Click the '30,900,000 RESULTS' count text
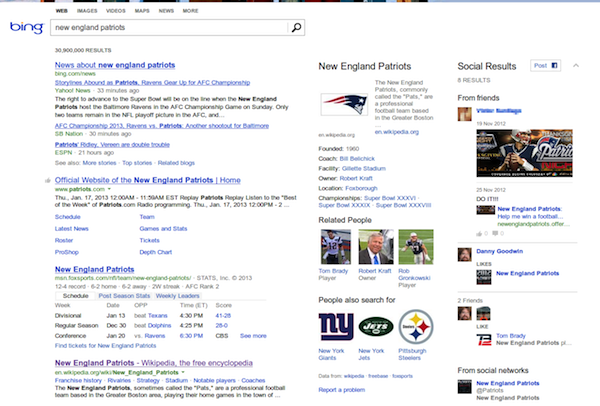Screen dimensions: 600x406 click(x=83, y=50)
